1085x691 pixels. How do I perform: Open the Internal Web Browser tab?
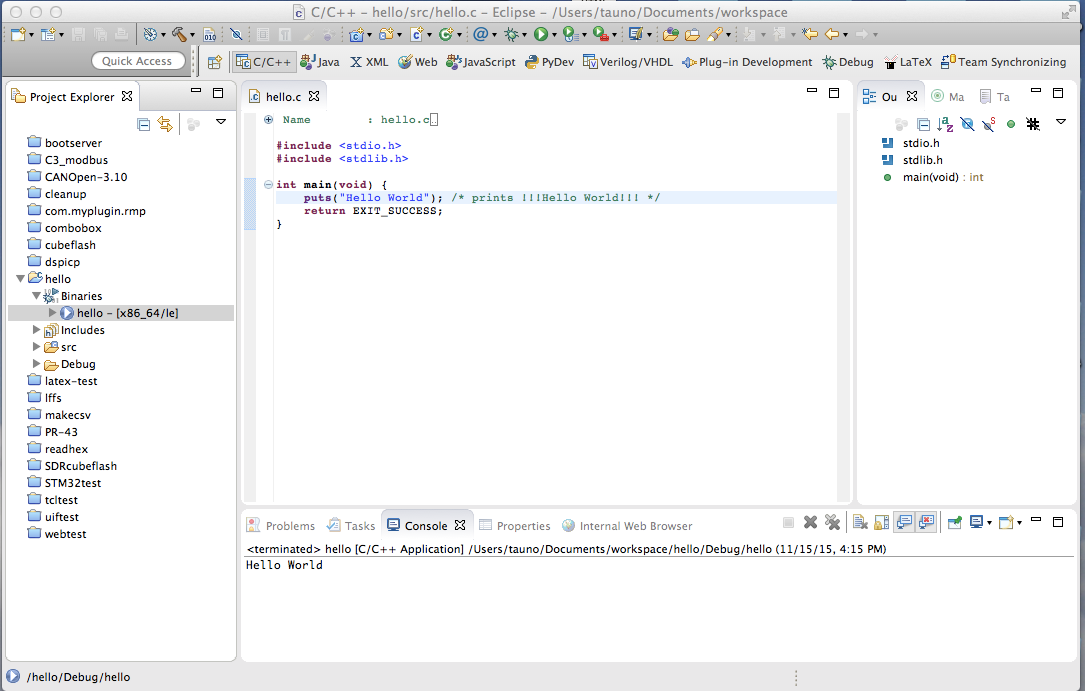(635, 526)
